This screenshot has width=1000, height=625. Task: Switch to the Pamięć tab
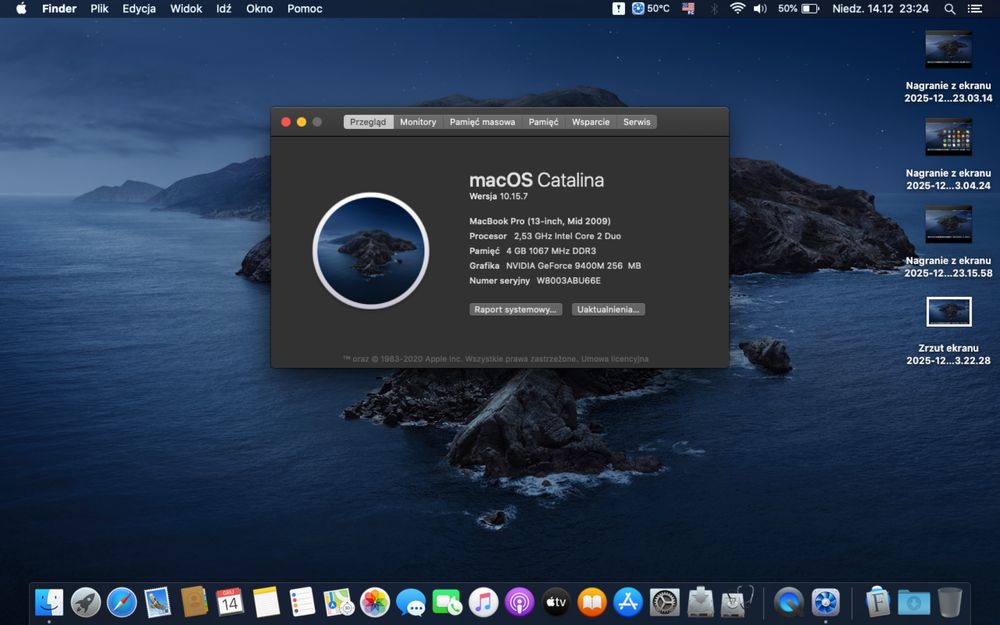pyautogui.click(x=543, y=122)
